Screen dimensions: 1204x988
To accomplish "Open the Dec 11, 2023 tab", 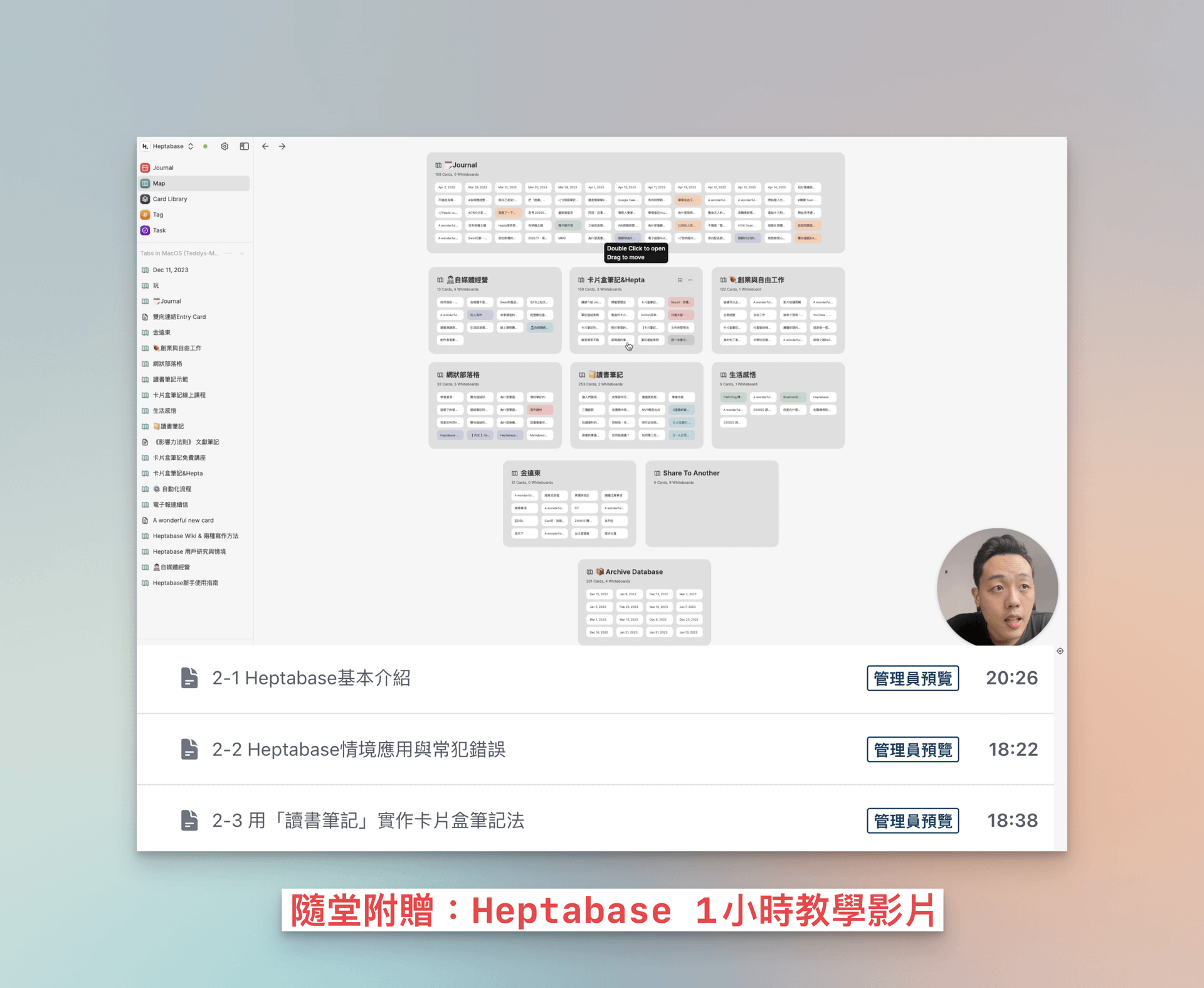I will click(x=171, y=270).
